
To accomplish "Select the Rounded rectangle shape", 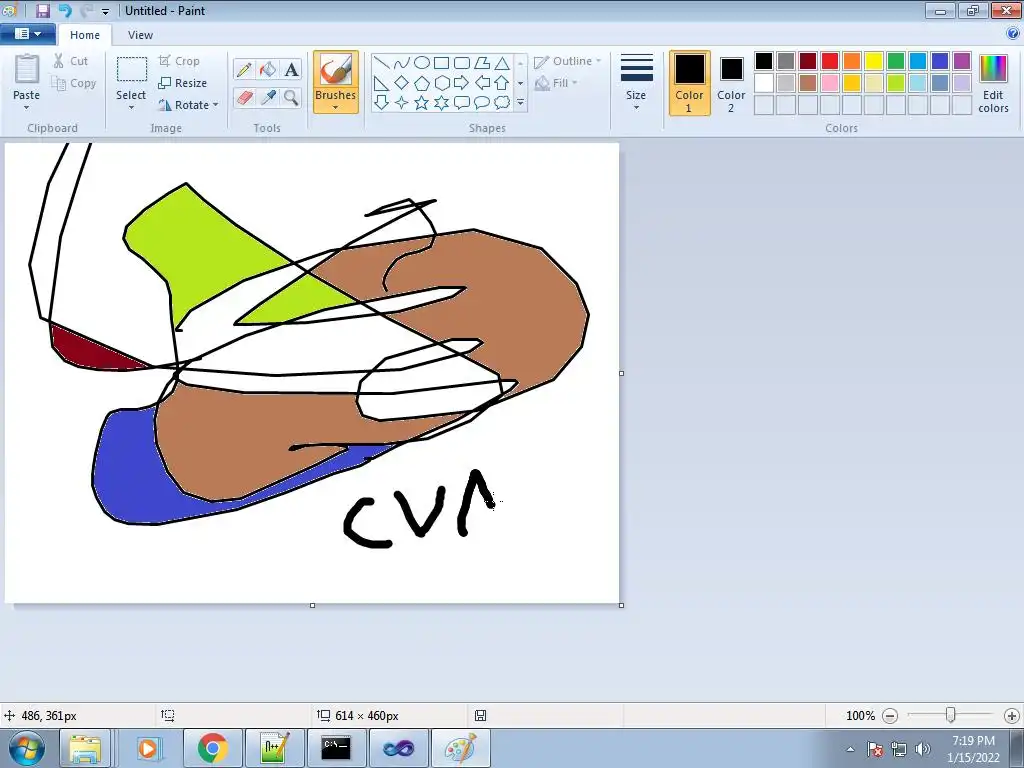I will point(462,63).
